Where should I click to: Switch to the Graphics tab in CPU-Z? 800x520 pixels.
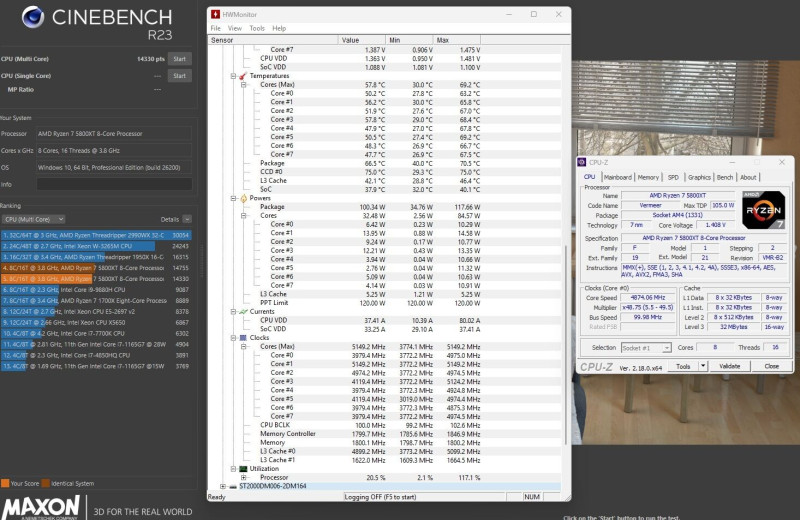point(699,177)
